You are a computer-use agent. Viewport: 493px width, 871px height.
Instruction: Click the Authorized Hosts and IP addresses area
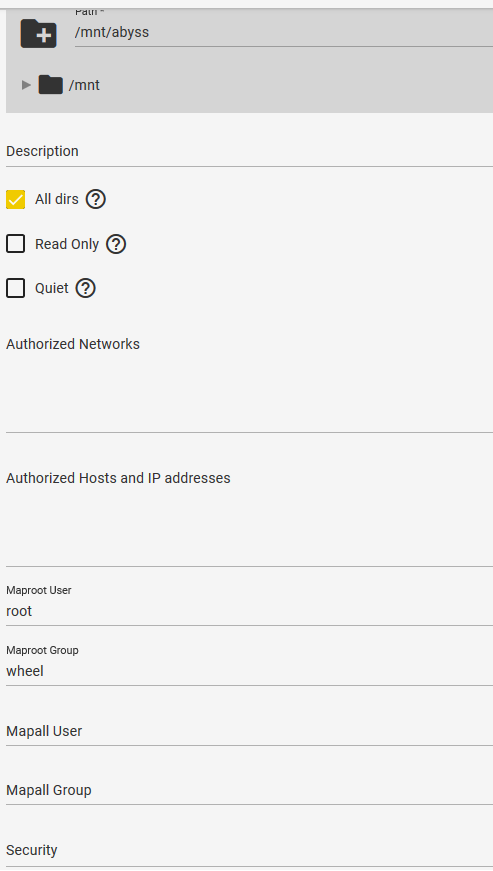pos(249,517)
